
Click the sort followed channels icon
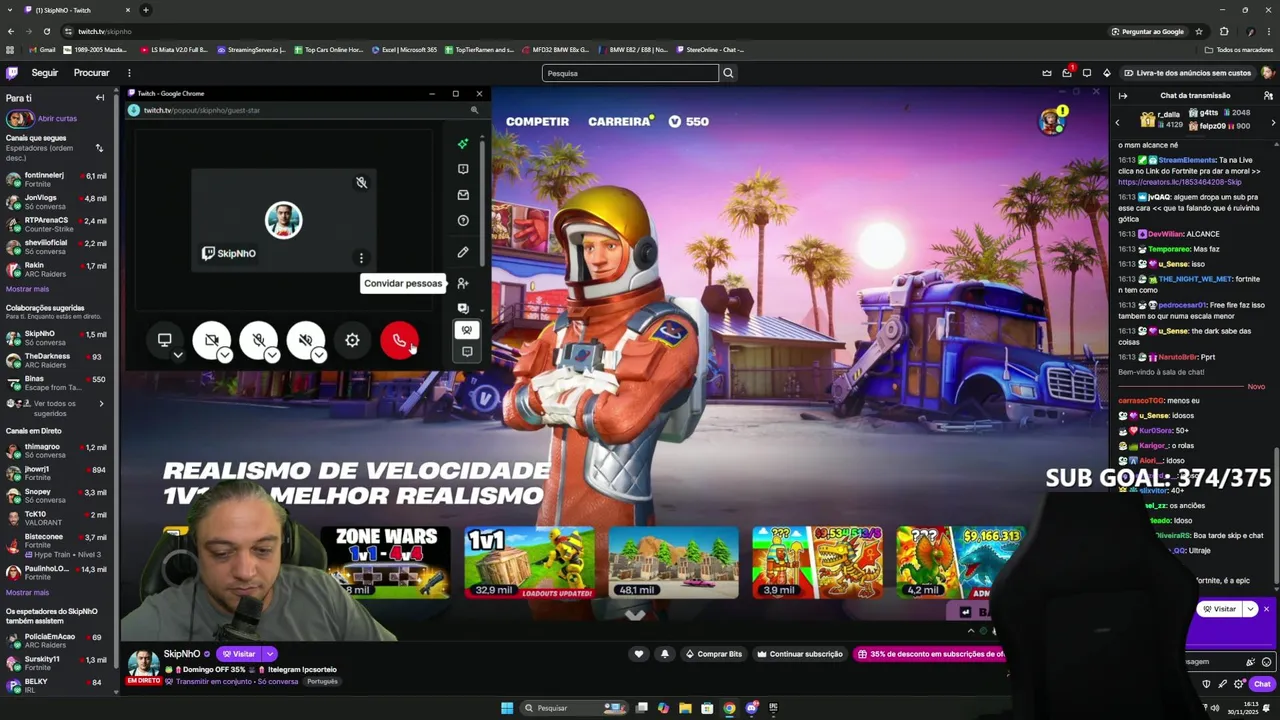pyautogui.click(x=99, y=148)
